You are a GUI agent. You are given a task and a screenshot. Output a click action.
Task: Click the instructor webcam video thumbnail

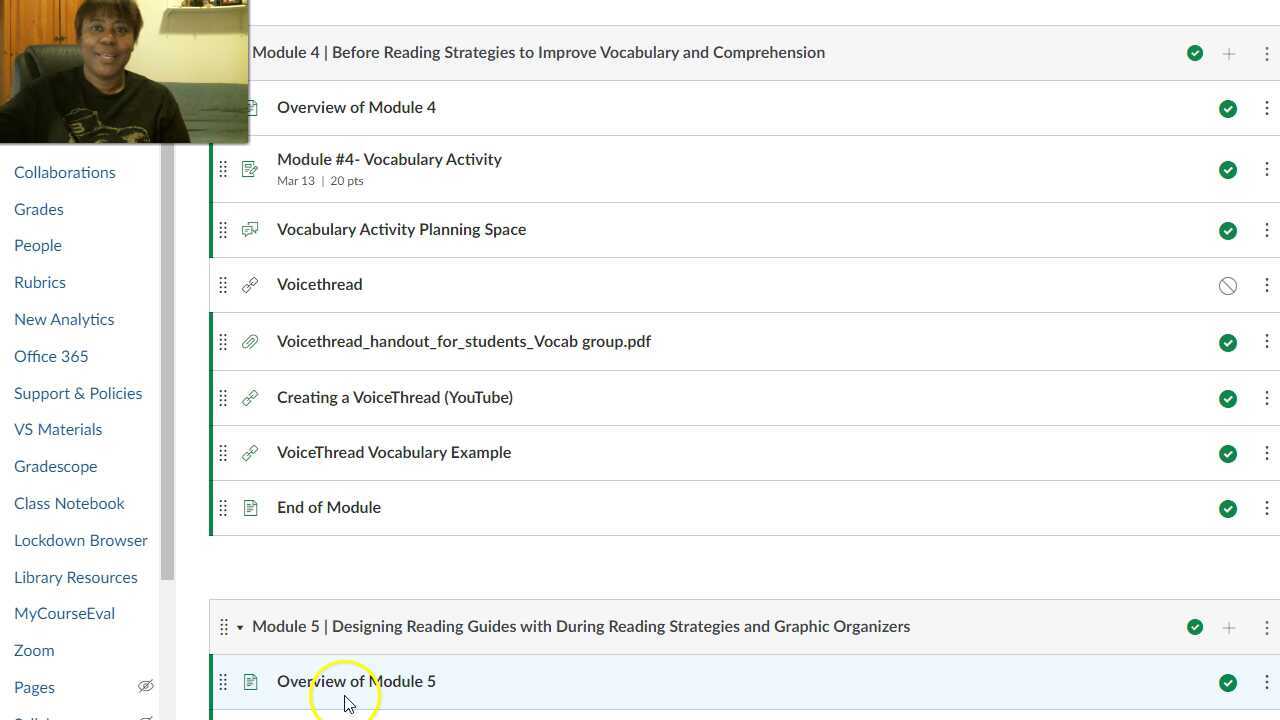click(124, 70)
